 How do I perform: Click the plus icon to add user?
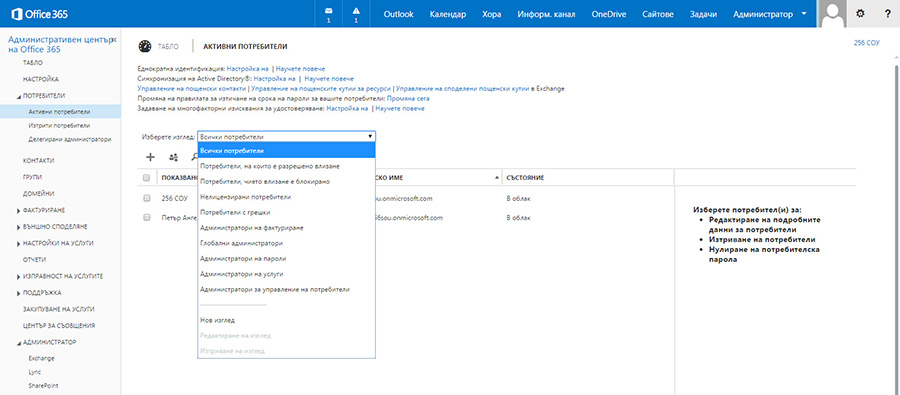coord(150,156)
